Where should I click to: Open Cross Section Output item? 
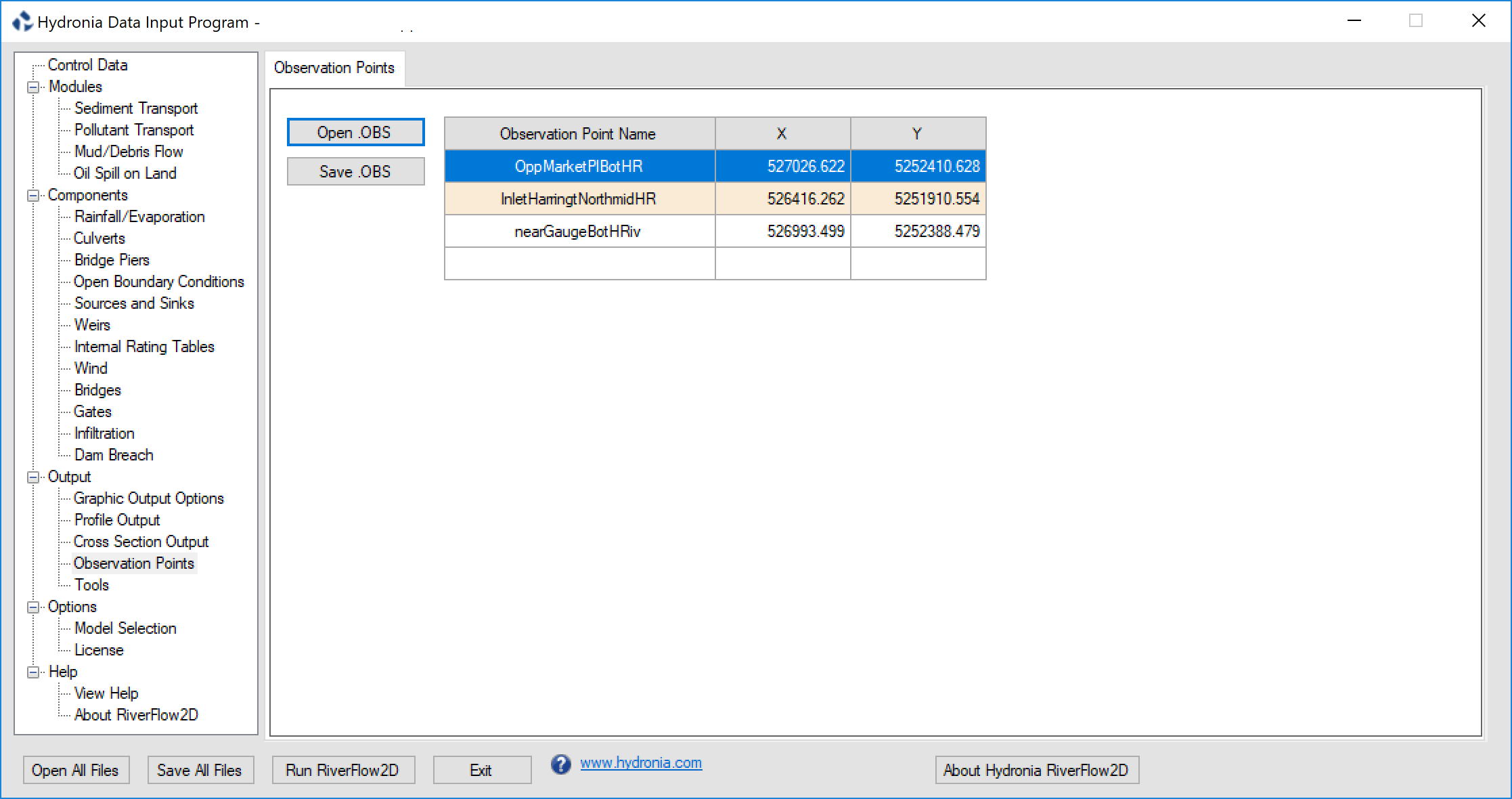pyautogui.click(x=141, y=542)
